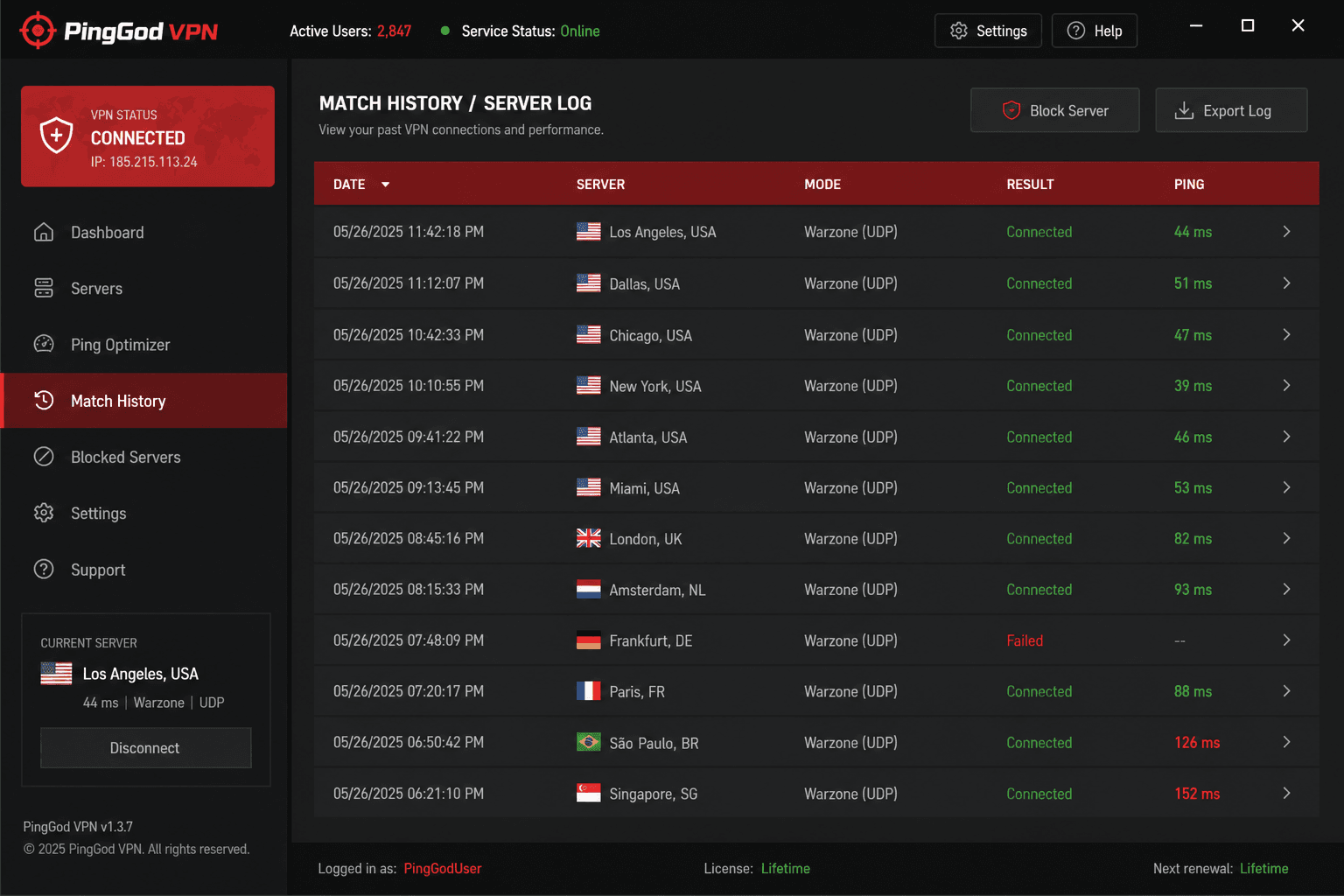The image size is (1344, 896).
Task: Click the German flag beside Frankfurt
Action: [x=589, y=640]
